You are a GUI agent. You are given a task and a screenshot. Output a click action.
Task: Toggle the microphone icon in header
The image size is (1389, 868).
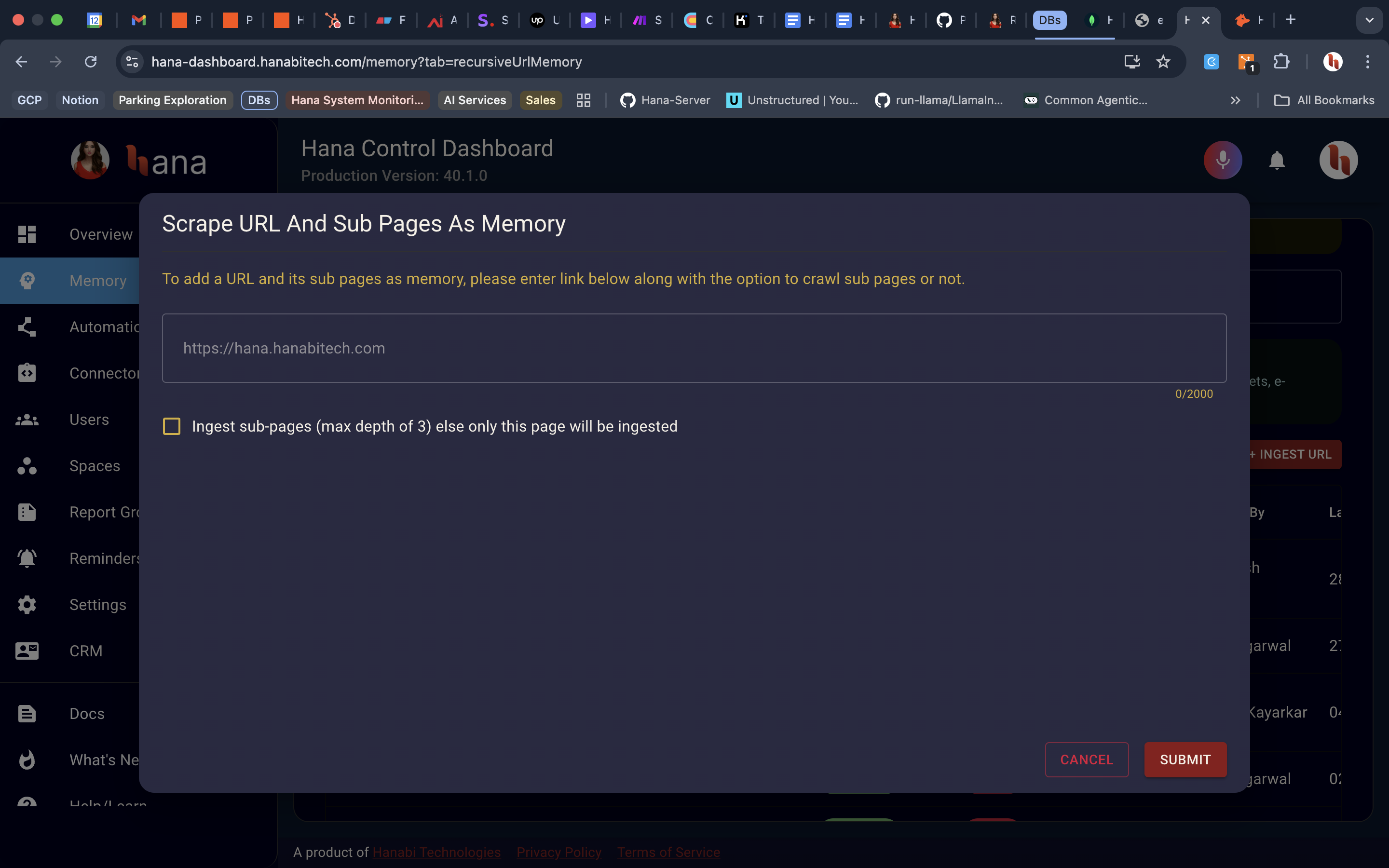[1223, 160]
